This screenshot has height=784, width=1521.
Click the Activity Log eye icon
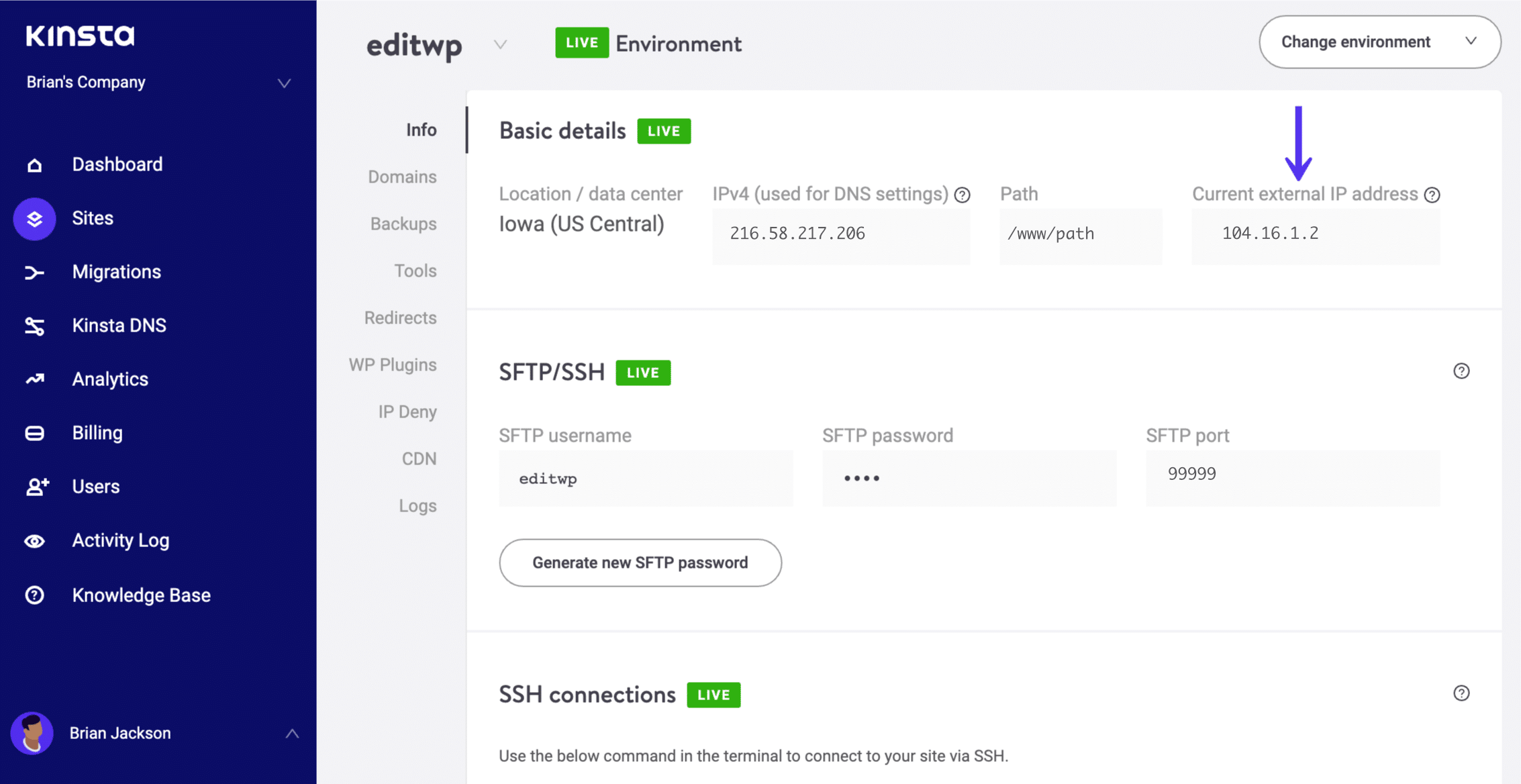coord(34,541)
